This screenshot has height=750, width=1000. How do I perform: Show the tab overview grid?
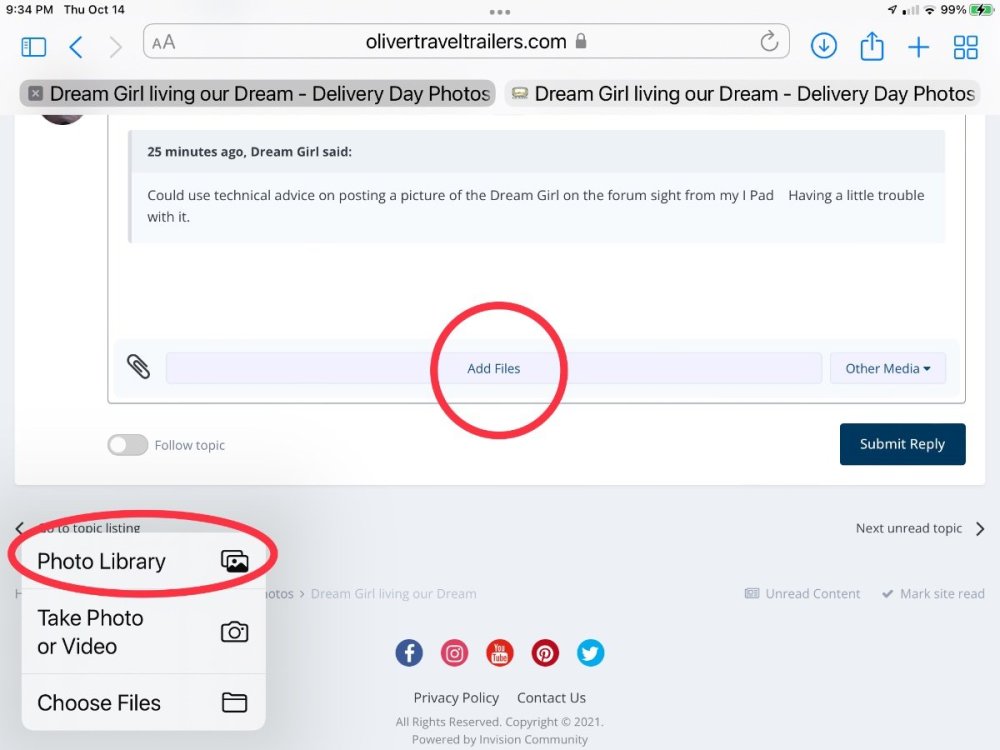click(x=965, y=47)
